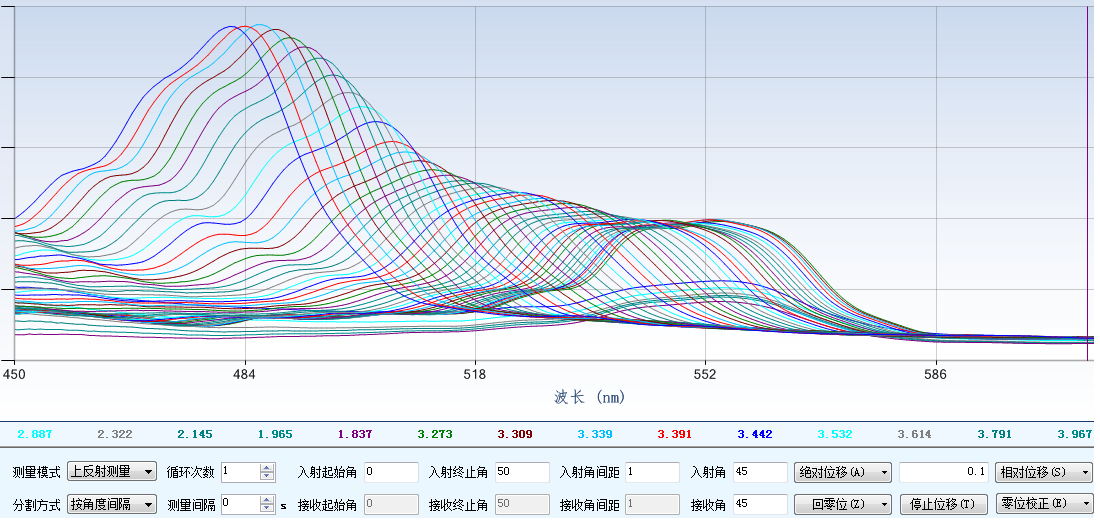The height and width of the screenshot is (522, 1100).
Task: Click the 484 wavelength axis label
Action: click(244, 374)
